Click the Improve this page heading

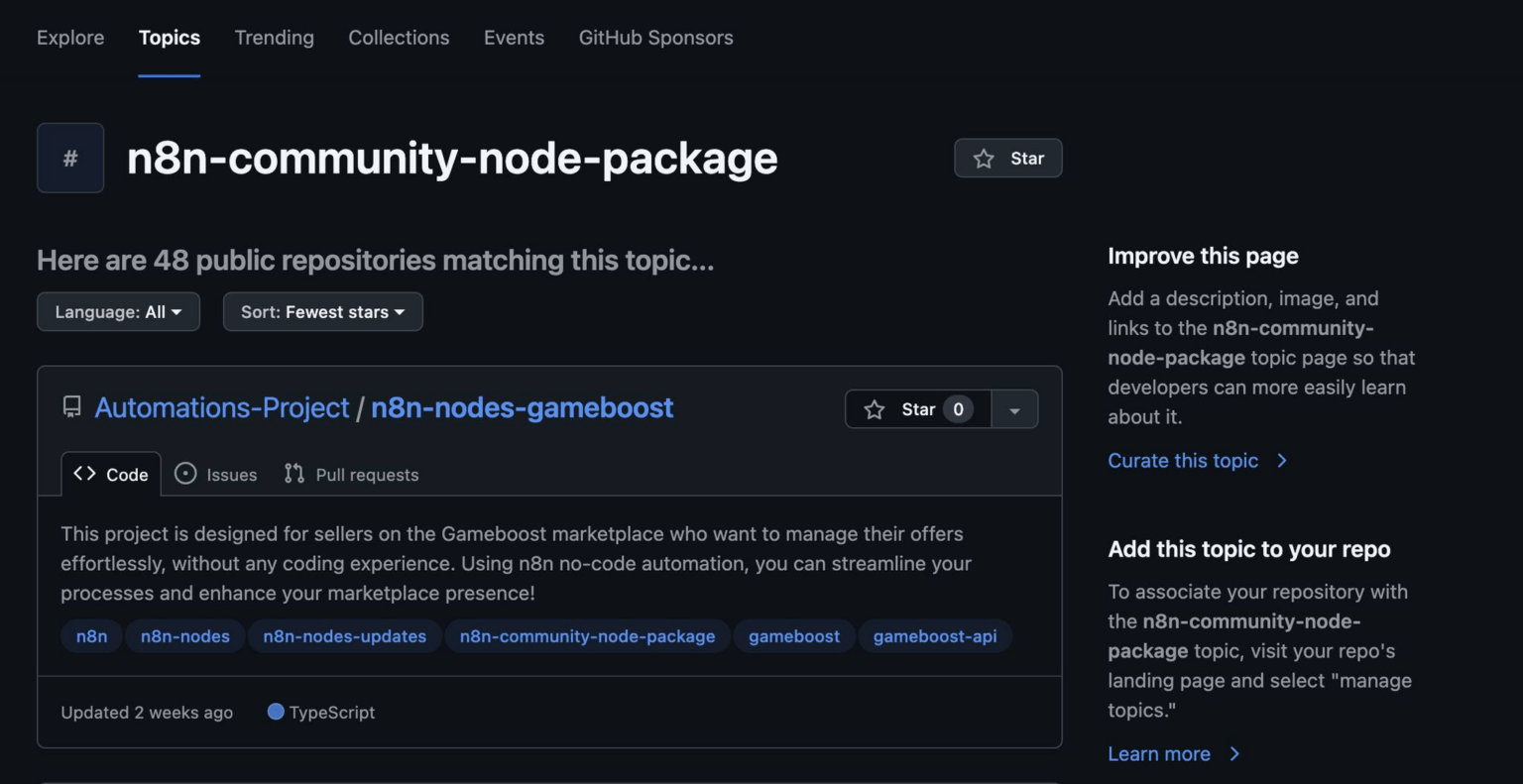point(1203,256)
